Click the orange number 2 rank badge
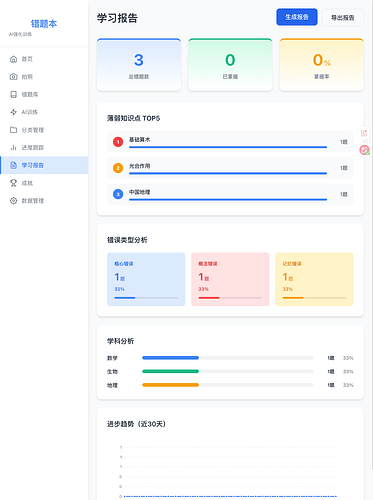The image size is (373, 500). [x=118, y=168]
